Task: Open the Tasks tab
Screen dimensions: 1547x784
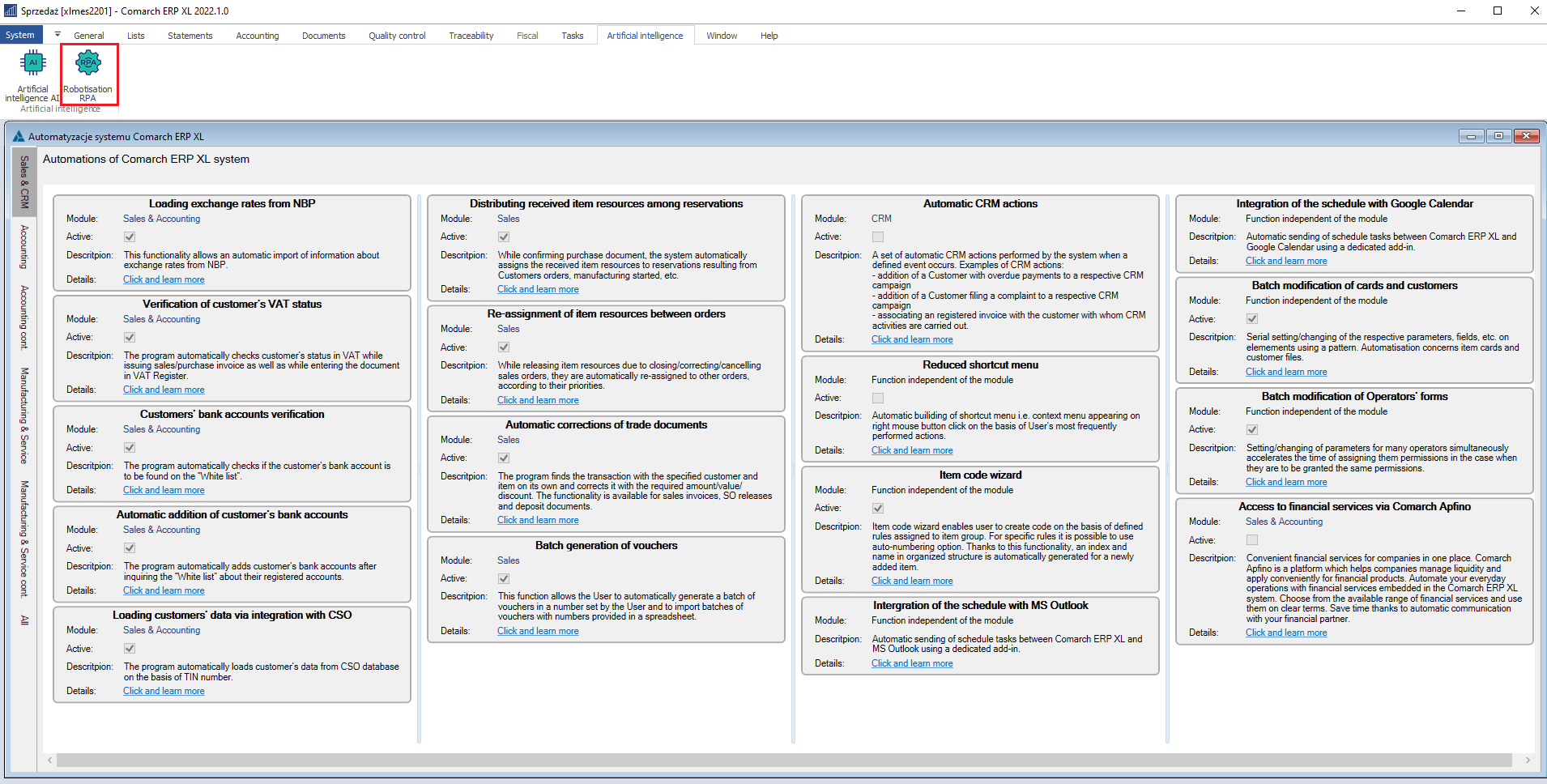Action: pos(573,36)
